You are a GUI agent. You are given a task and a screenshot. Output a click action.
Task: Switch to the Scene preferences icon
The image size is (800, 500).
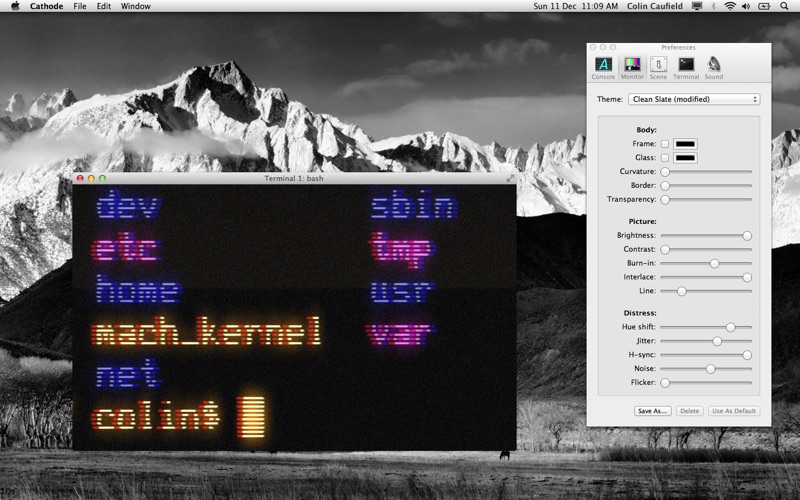pos(658,67)
